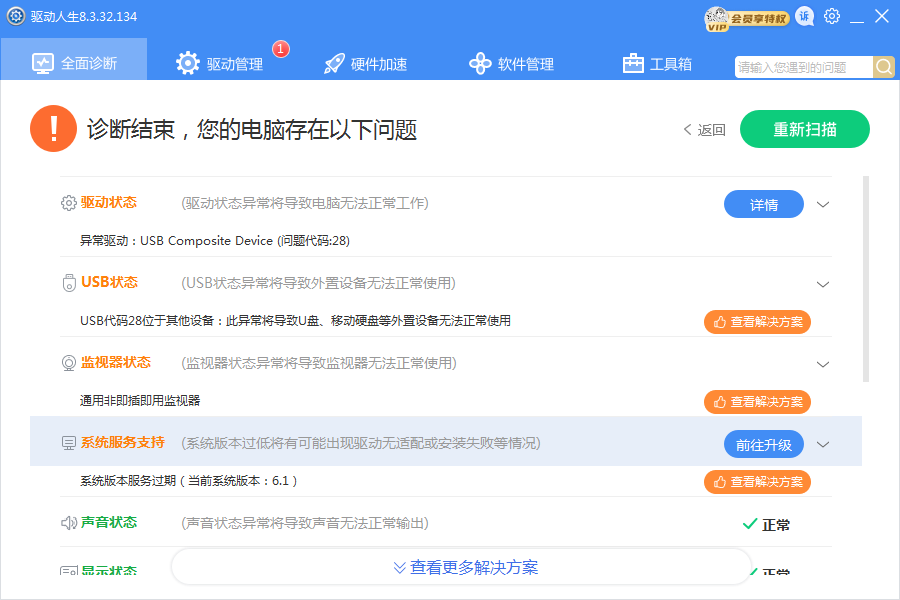Switch to the 全面诊断 tab
900x600 pixels.
tap(74, 60)
